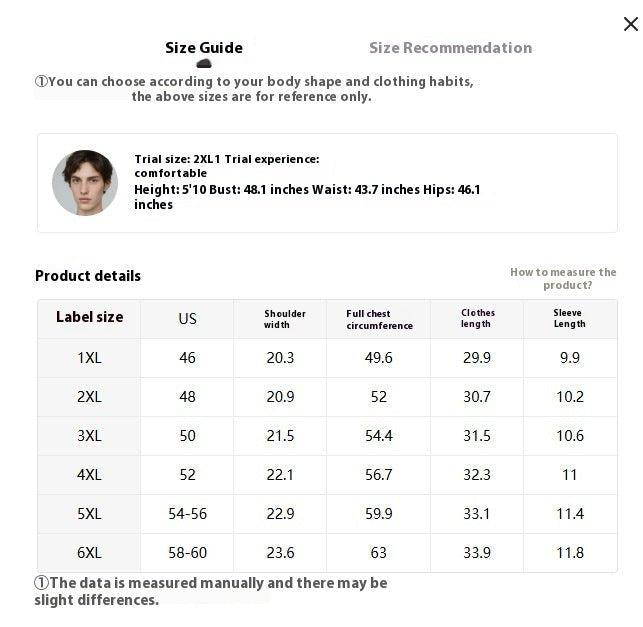643x627 pixels.
Task: Select the 2XL label size row
Action: [x=89, y=397]
